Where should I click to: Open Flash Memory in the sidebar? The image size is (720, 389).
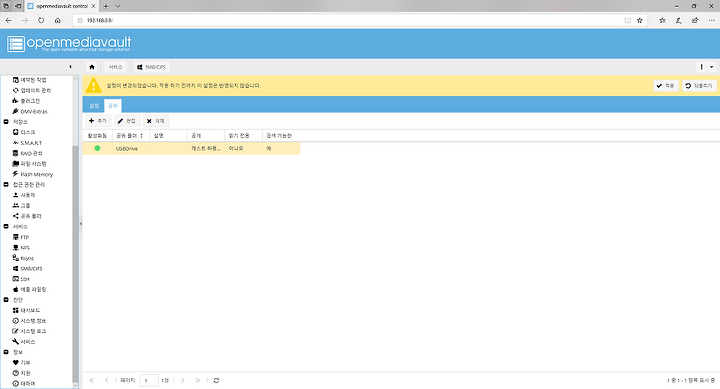coord(33,174)
